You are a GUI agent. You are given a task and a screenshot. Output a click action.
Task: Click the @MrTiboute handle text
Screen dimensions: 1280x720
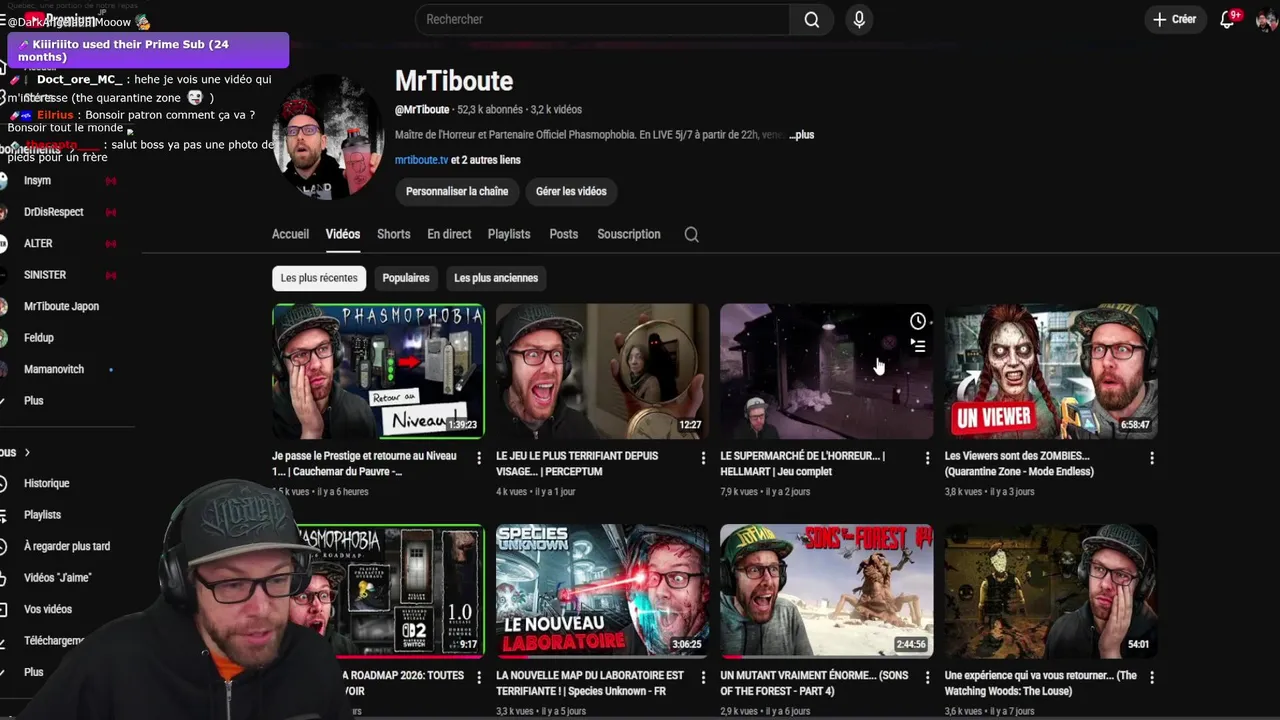pyautogui.click(x=422, y=110)
